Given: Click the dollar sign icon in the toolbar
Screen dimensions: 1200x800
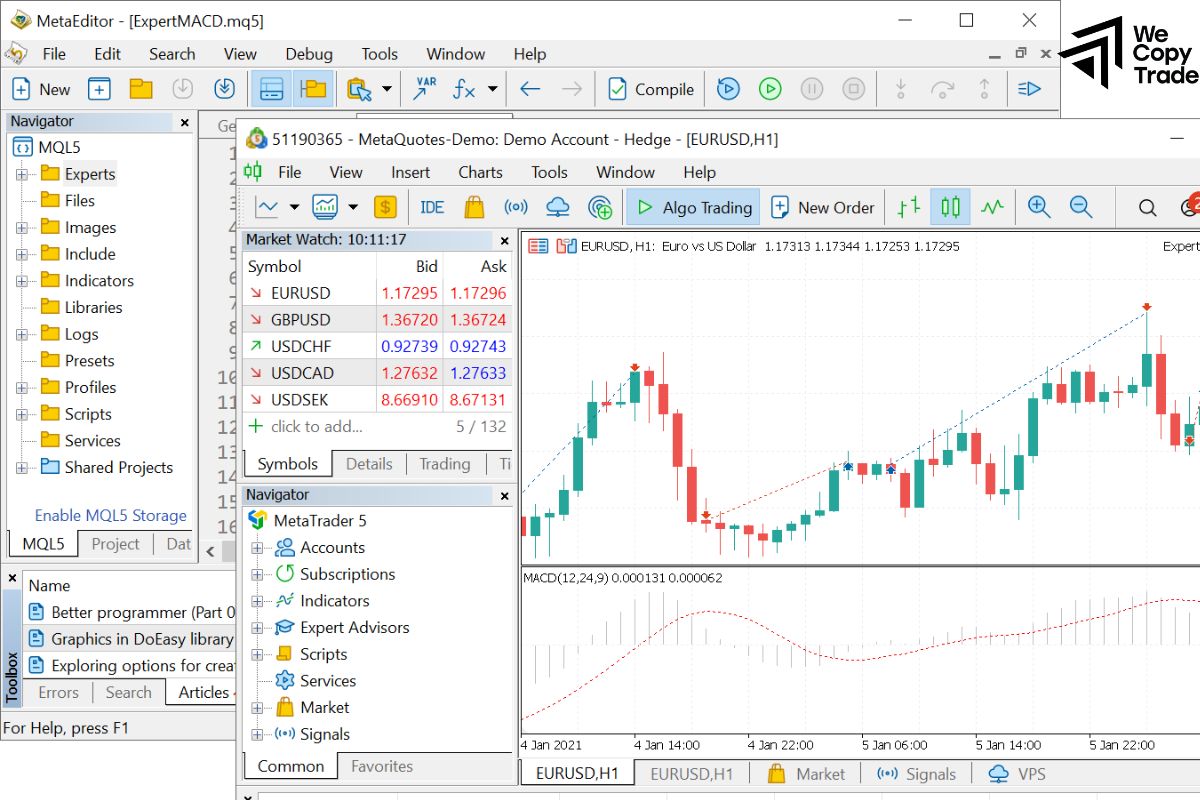Looking at the screenshot, I should (385, 207).
